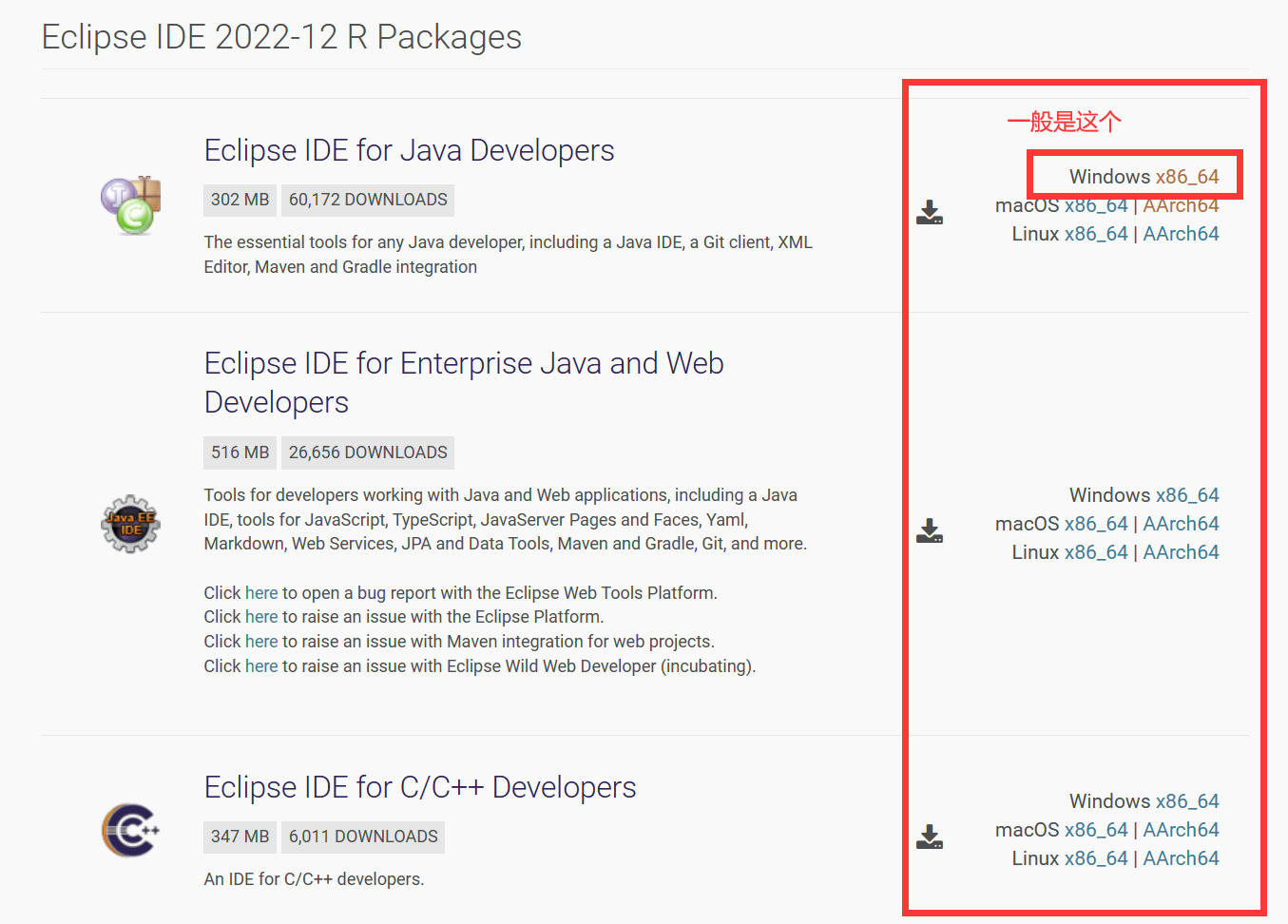Download C/C++ macOS x86_64 build
1288x924 pixels.
[1096, 830]
